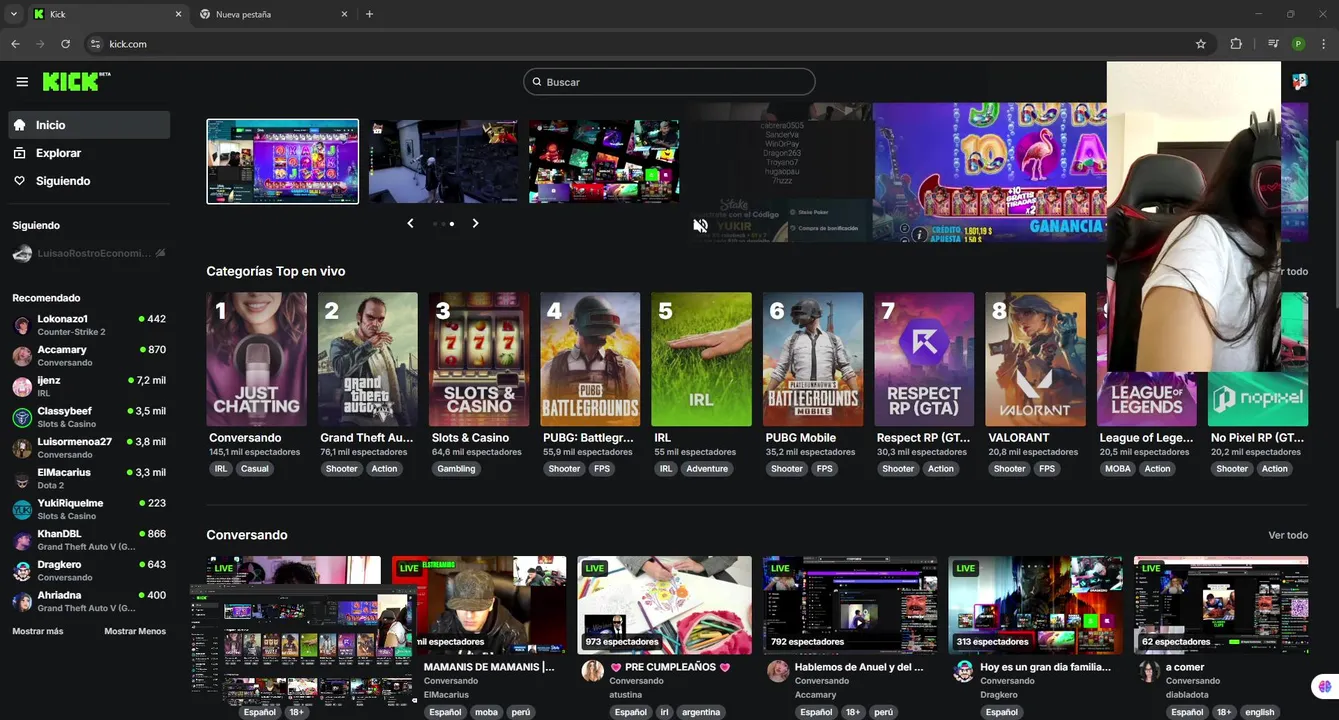Open PUBG Battlegrounds category card

(x=590, y=359)
